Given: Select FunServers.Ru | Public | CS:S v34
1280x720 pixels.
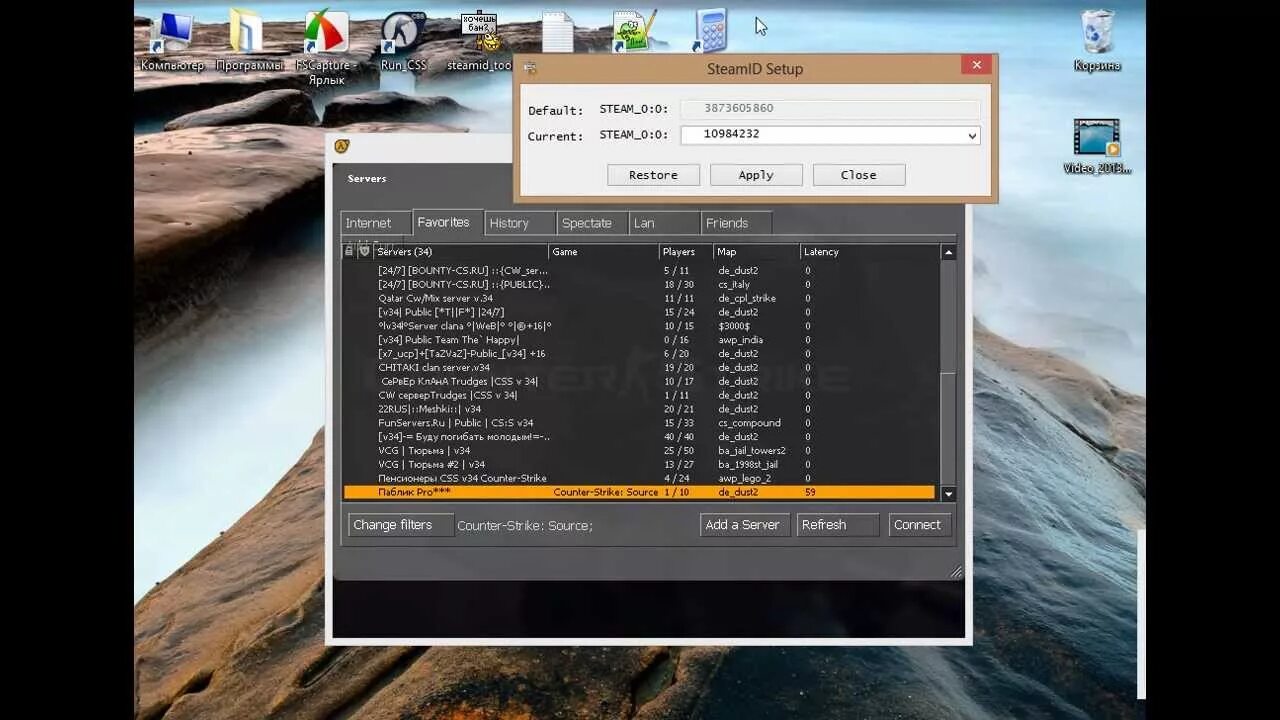Looking at the screenshot, I should 640,423.
